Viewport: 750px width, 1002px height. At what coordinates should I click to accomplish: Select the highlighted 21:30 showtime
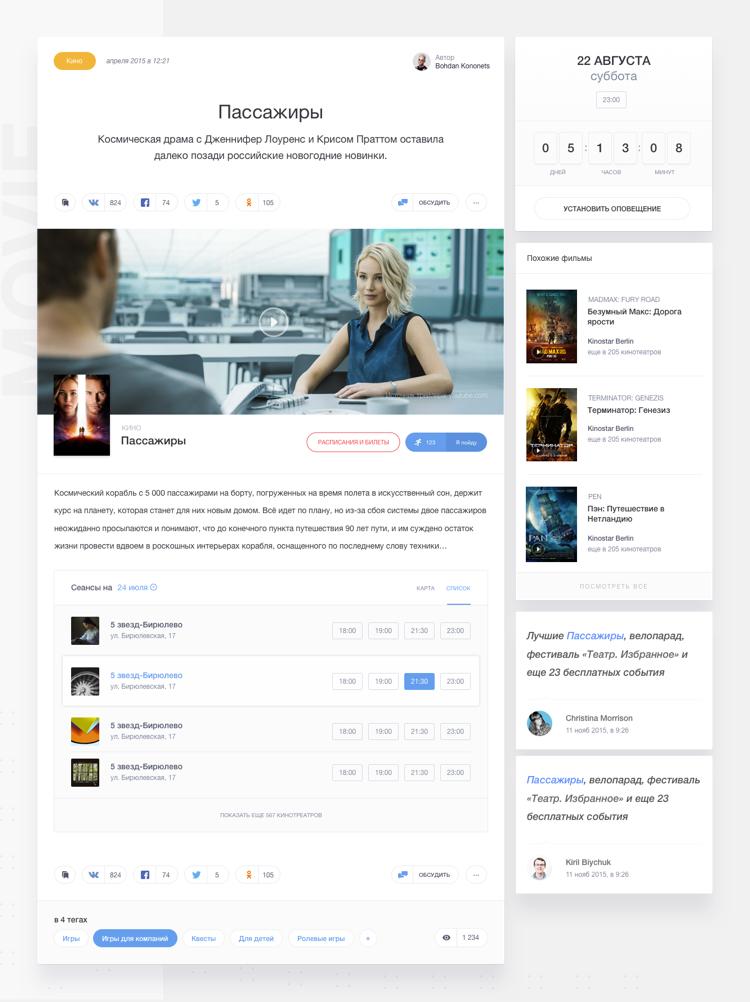pyautogui.click(x=418, y=681)
